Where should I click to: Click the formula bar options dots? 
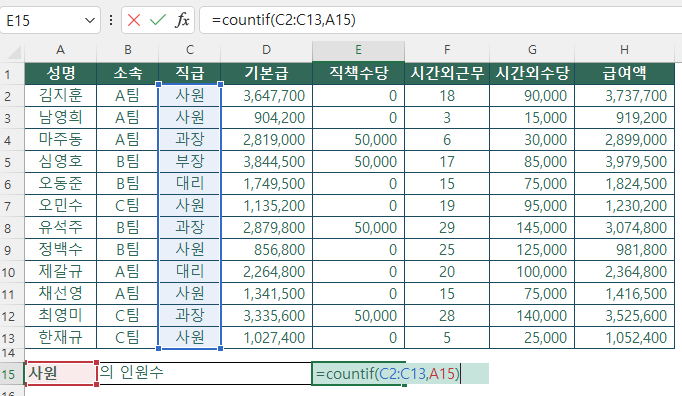pyautogui.click(x=111, y=20)
